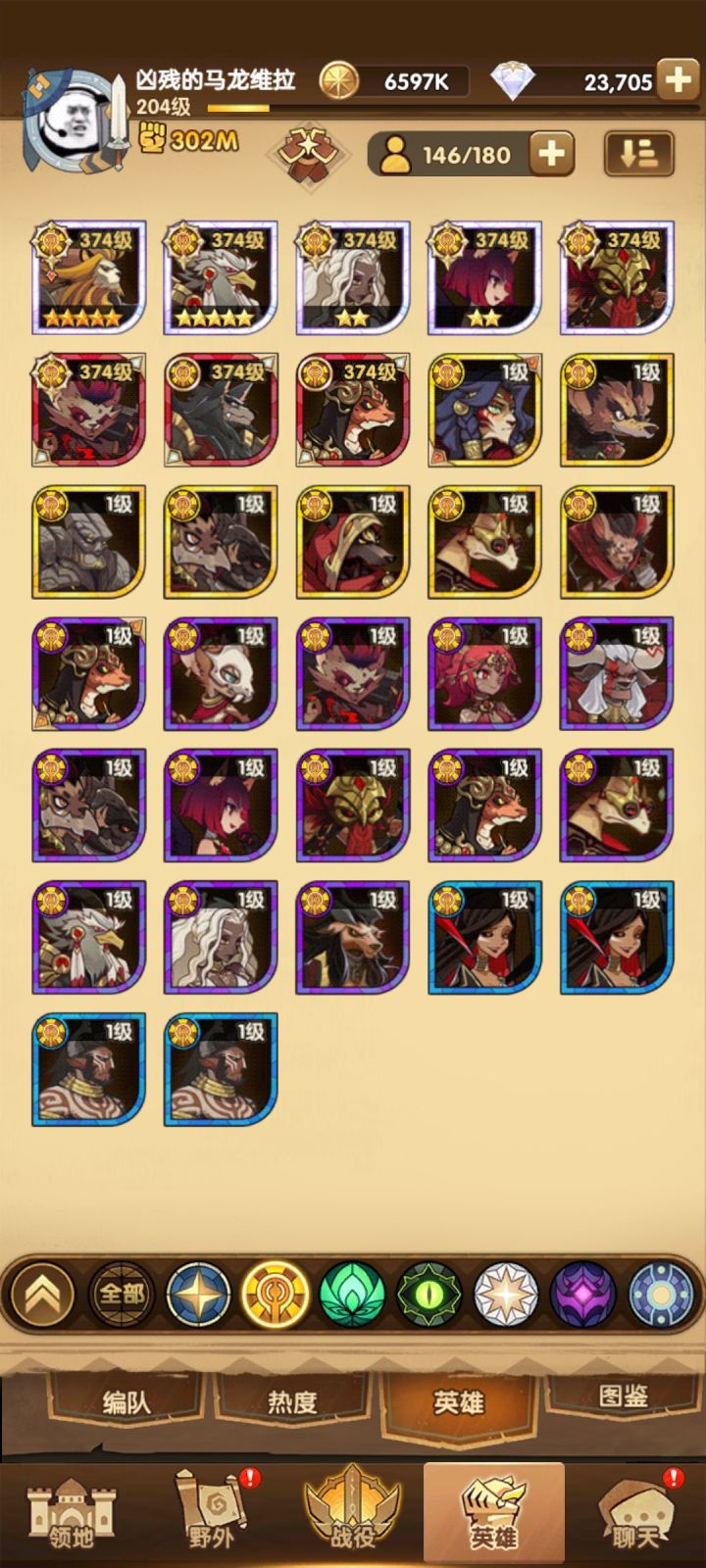Open the hero sort order button

click(638, 154)
